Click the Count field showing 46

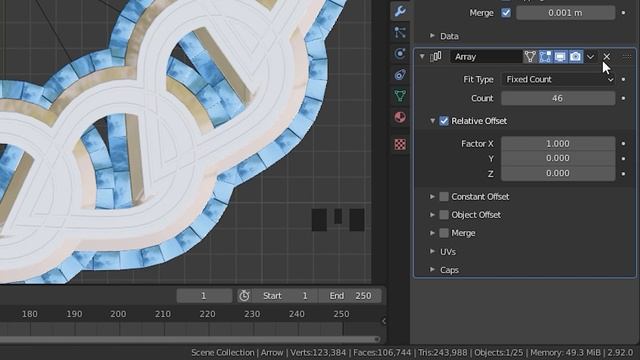click(x=558, y=98)
